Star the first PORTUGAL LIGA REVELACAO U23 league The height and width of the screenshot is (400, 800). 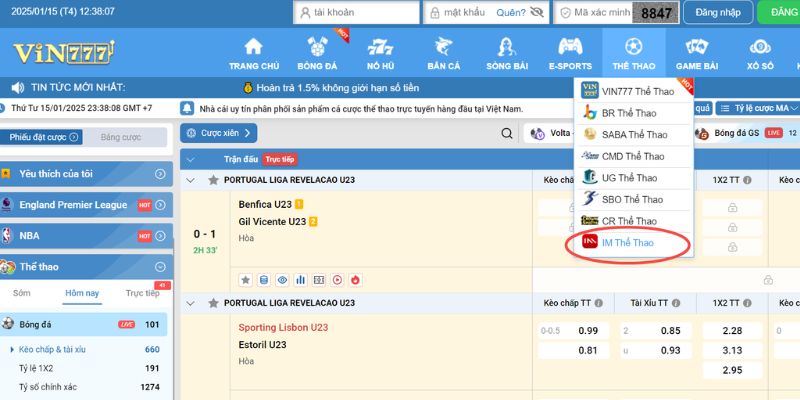click(x=213, y=180)
